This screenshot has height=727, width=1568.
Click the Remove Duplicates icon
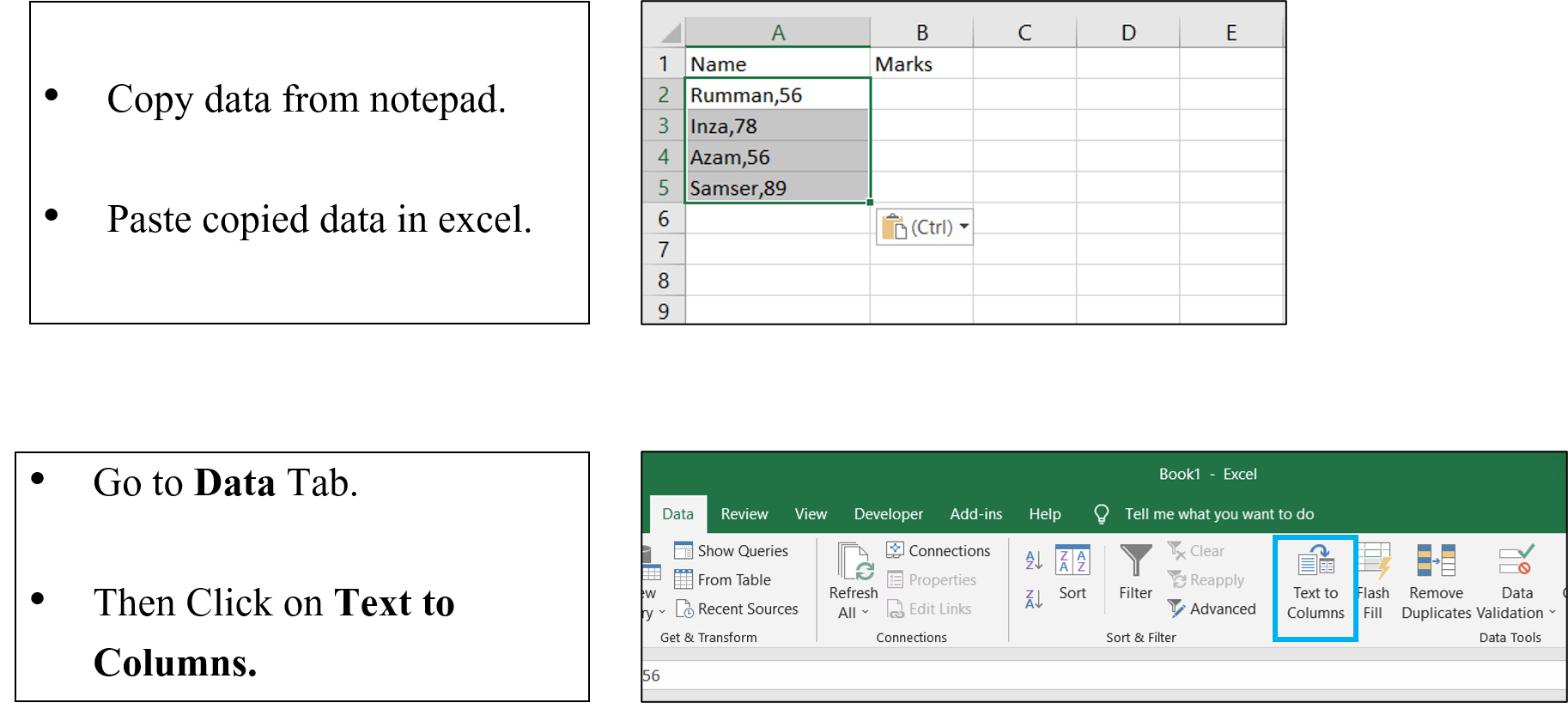pyautogui.click(x=1436, y=560)
